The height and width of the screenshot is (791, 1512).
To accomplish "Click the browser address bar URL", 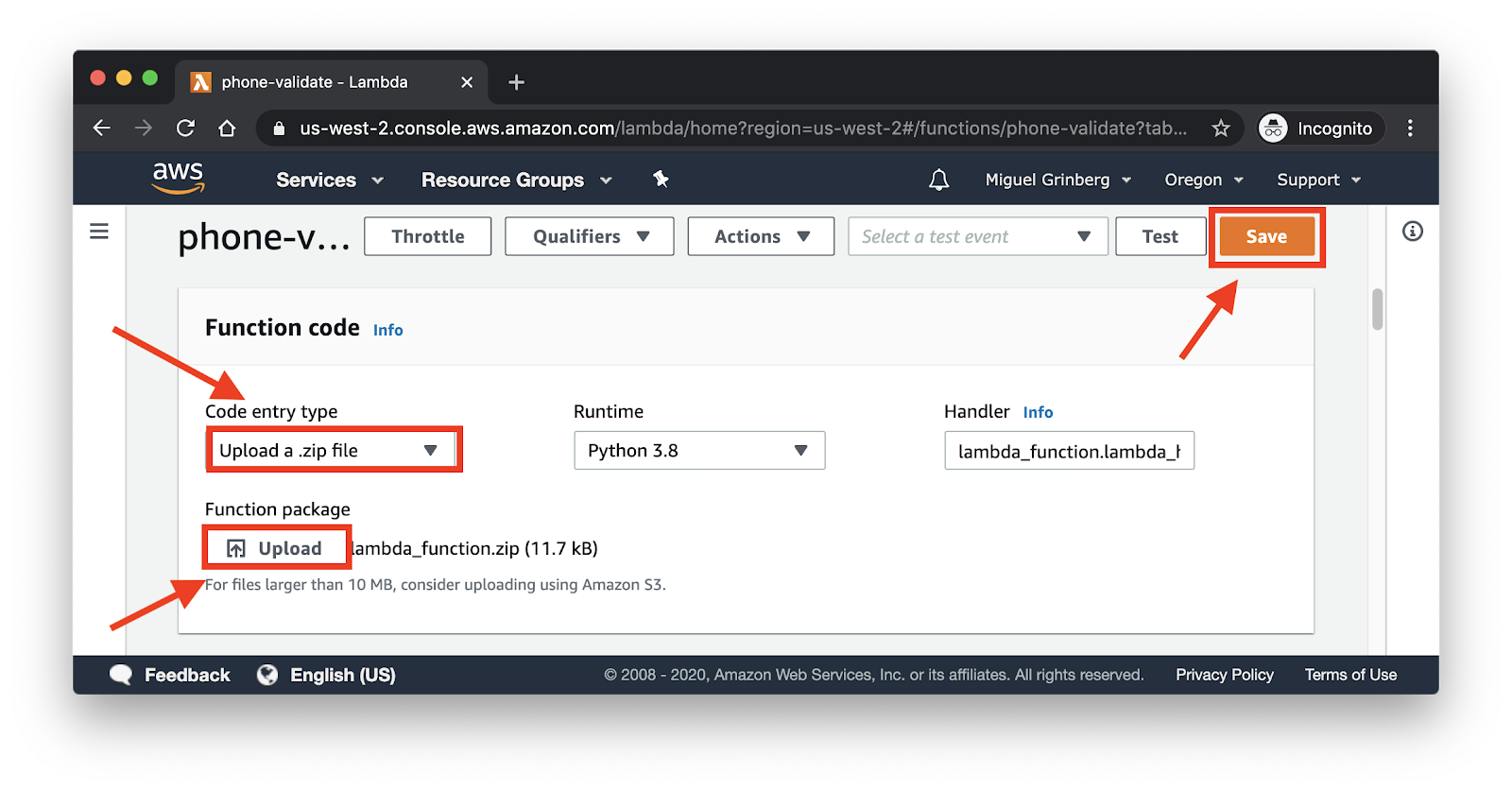I will 743,128.
